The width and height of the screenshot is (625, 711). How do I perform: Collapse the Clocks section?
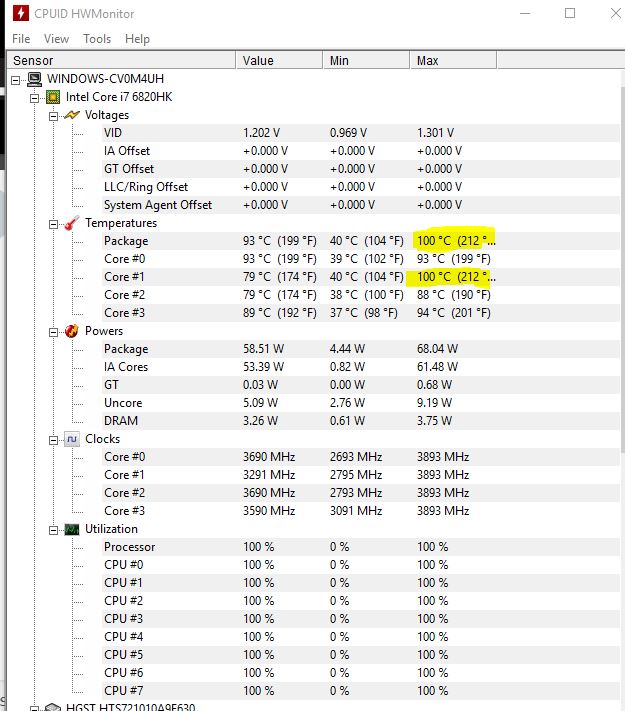pos(54,440)
